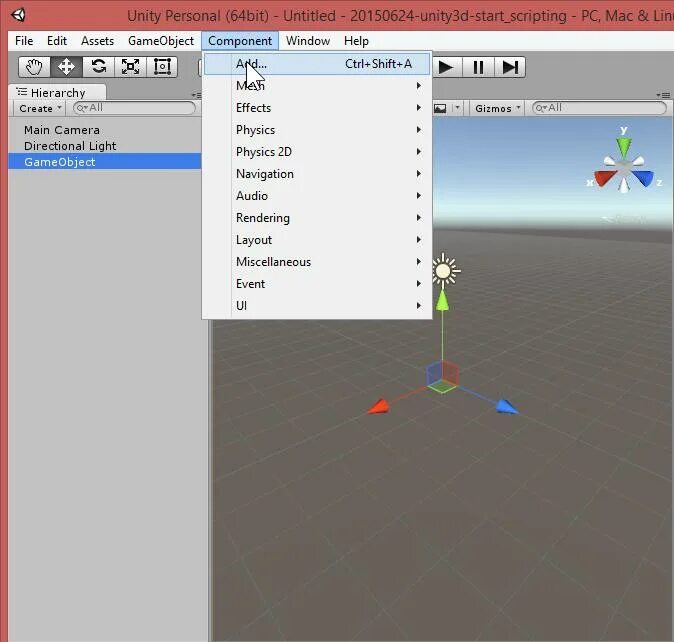Click the green Y-axis move arrow

click(442, 300)
